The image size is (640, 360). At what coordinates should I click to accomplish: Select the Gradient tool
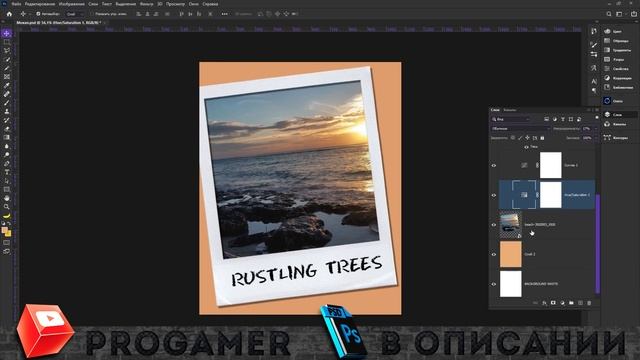[7, 137]
